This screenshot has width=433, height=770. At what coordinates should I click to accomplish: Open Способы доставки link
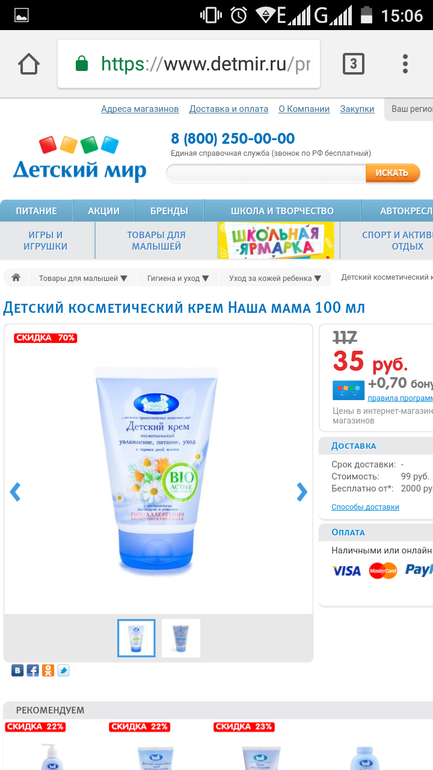click(365, 507)
